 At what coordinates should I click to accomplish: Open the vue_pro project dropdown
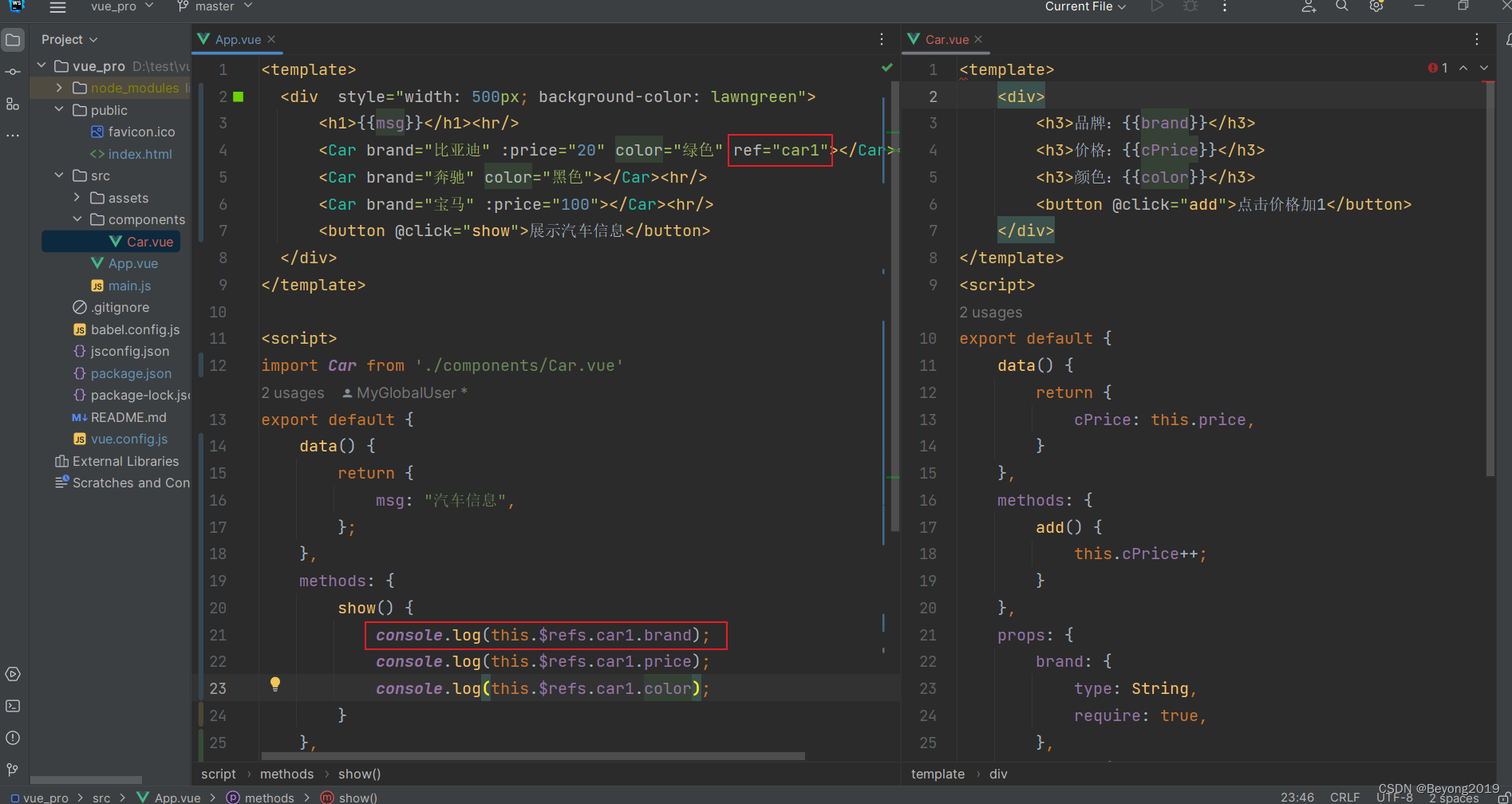(x=122, y=6)
